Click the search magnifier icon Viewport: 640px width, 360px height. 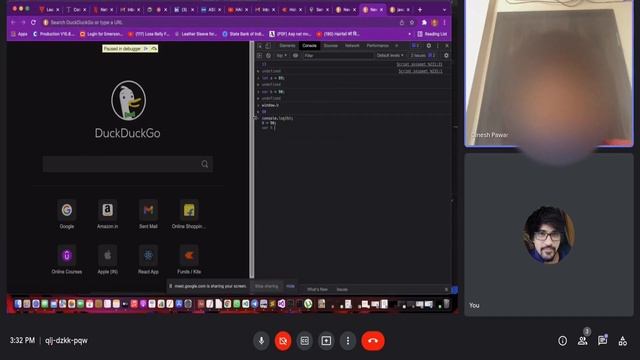point(204,164)
